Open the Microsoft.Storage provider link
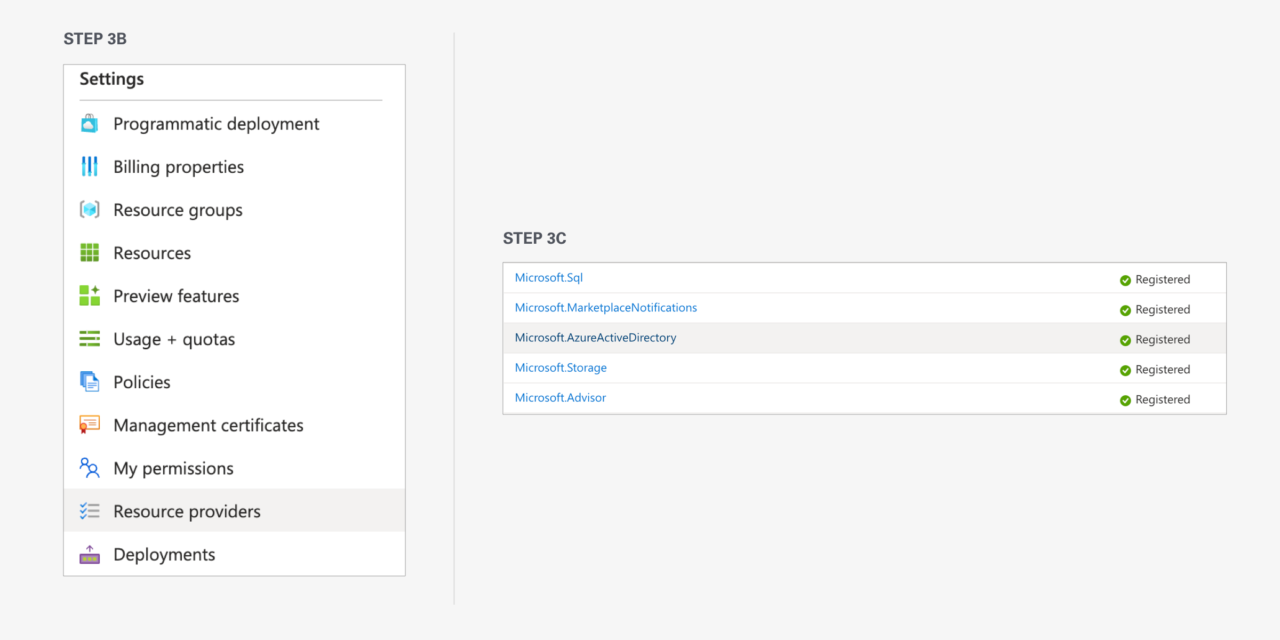This screenshot has height=640, width=1280. [561, 368]
